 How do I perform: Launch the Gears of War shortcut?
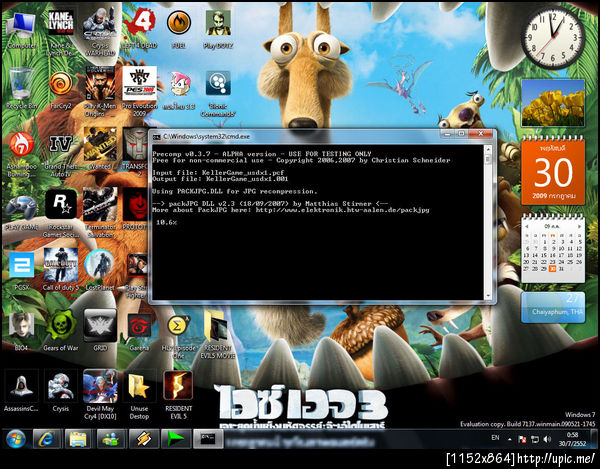click(x=60, y=331)
